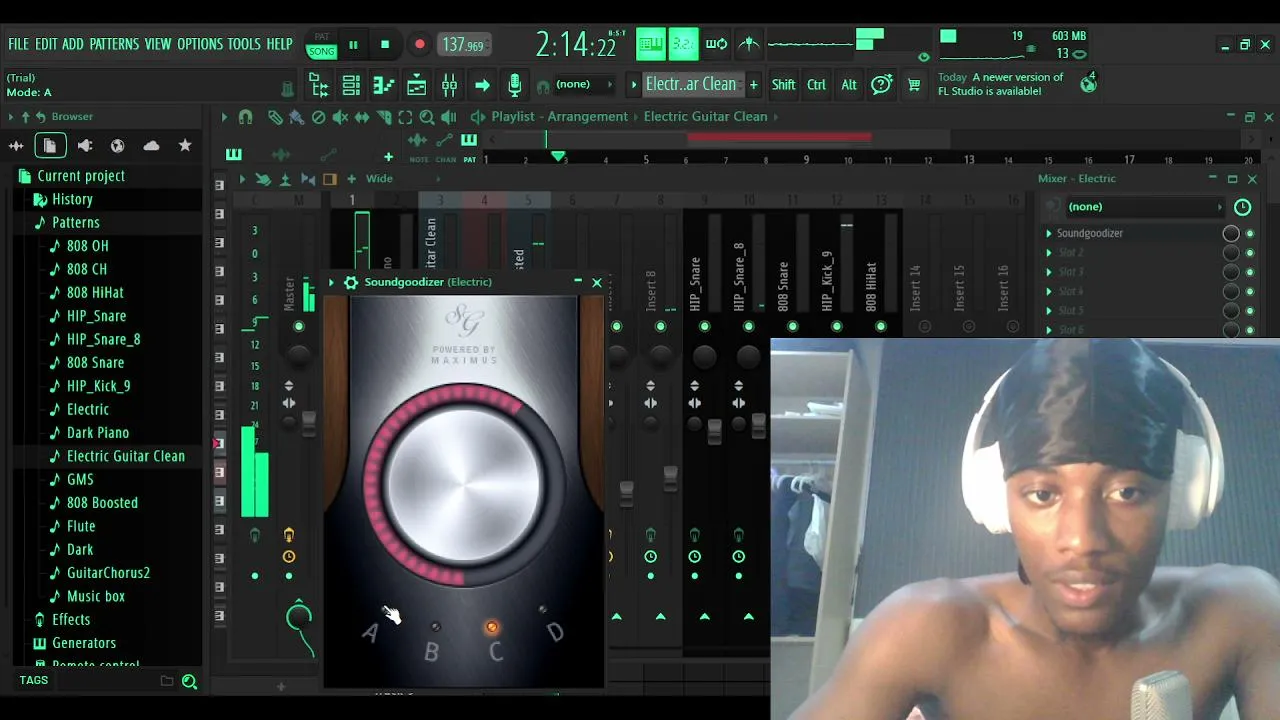Click the green arrow toolbar button
This screenshot has height=720, width=1280.
coord(482,86)
